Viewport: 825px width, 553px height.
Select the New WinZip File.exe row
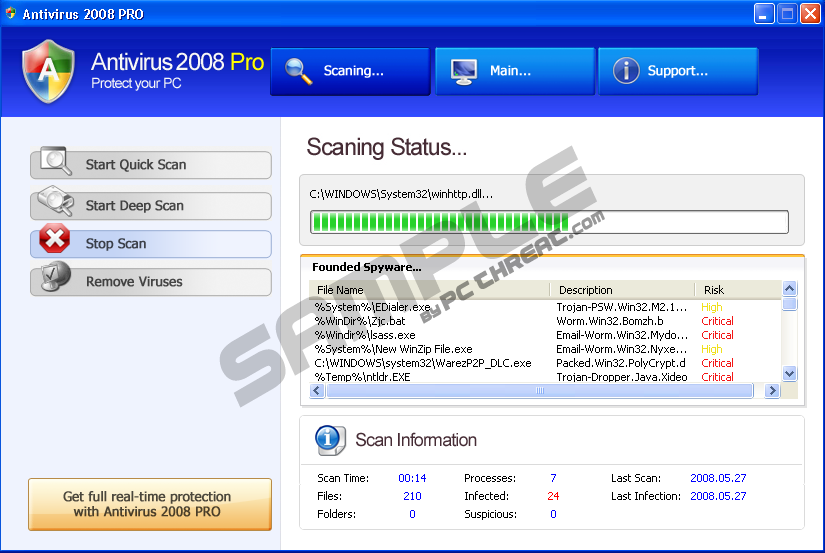(545, 349)
